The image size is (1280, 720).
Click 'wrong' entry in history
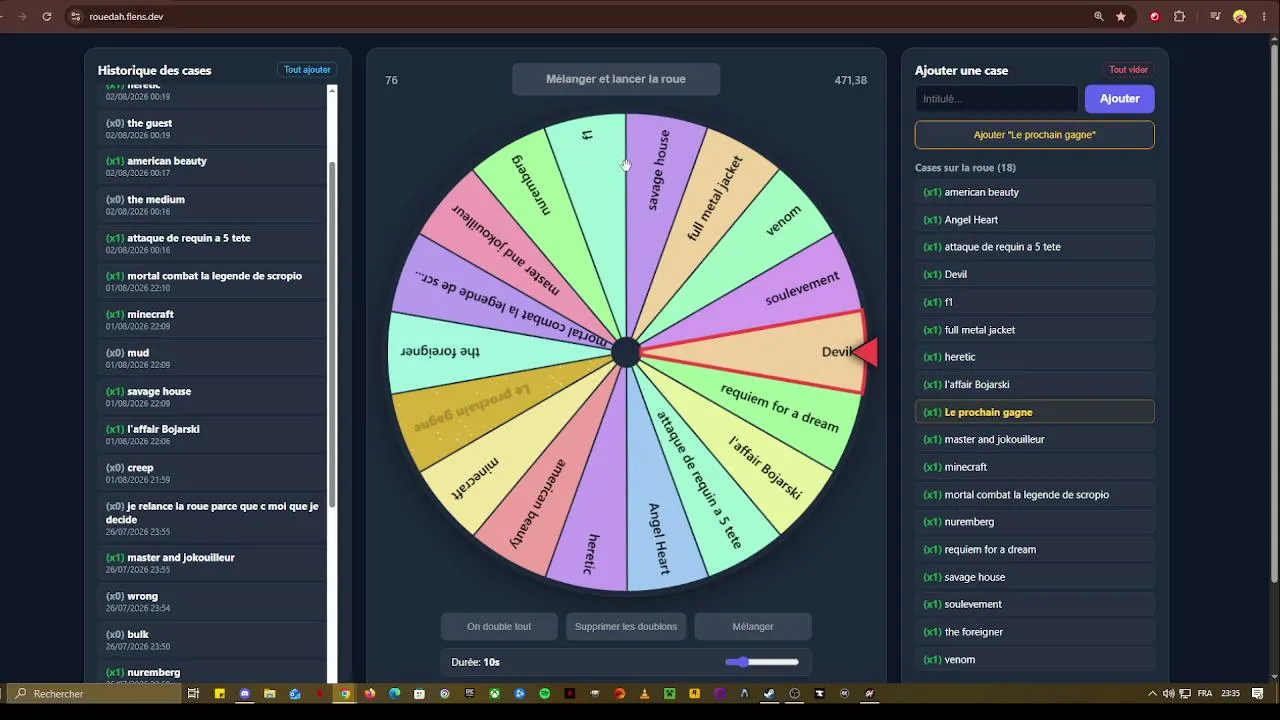pyautogui.click(x=212, y=601)
